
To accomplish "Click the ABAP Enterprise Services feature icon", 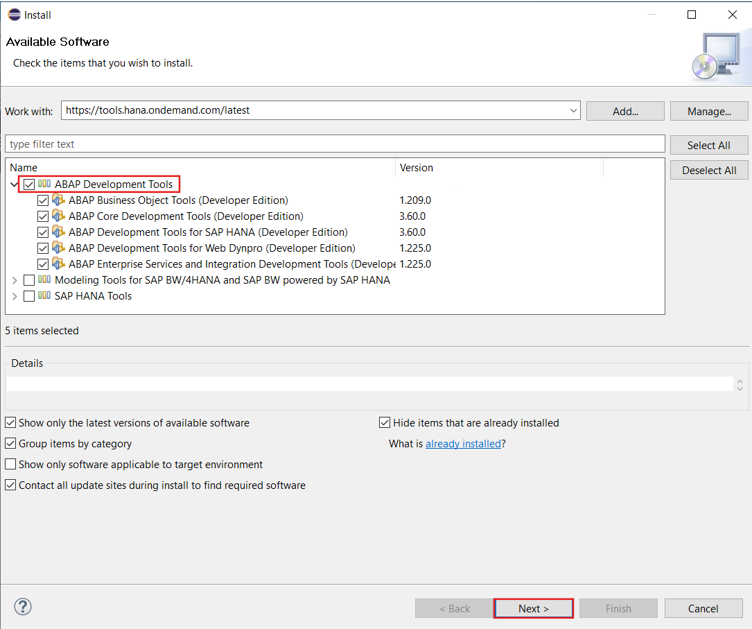I will (x=58, y=263).
